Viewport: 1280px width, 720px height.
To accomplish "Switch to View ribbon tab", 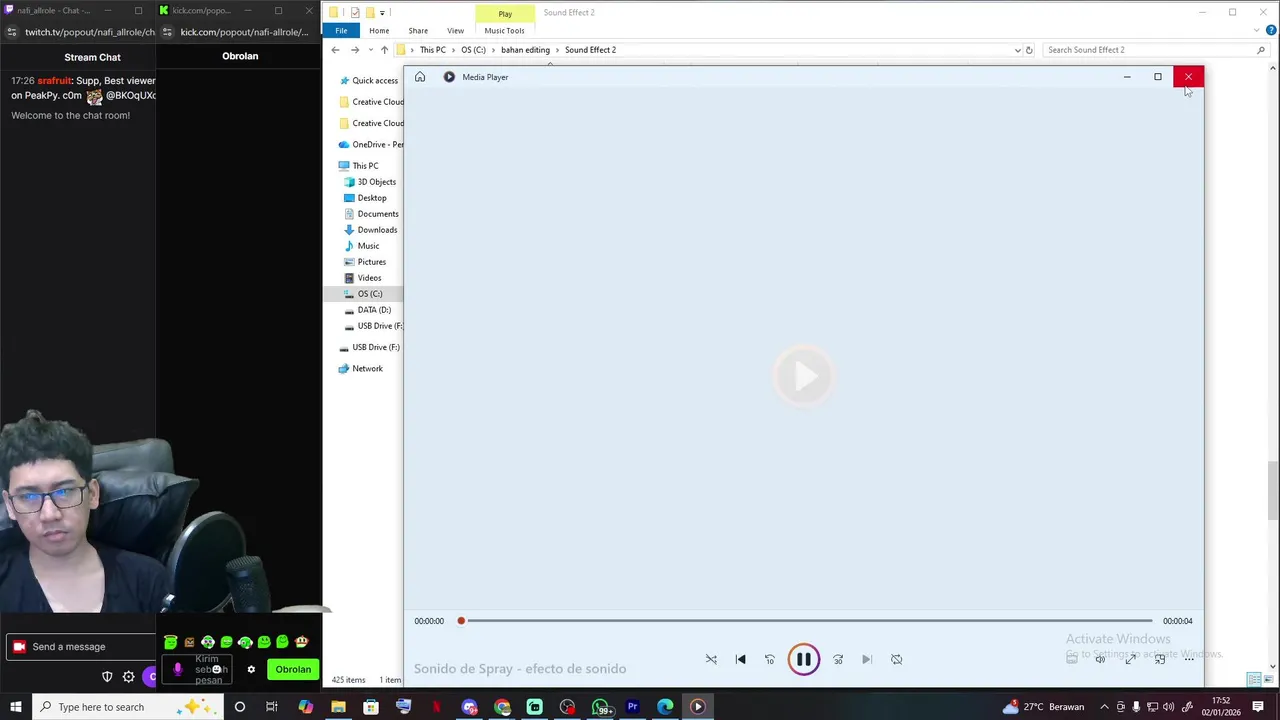I will [x=455, y=30].
